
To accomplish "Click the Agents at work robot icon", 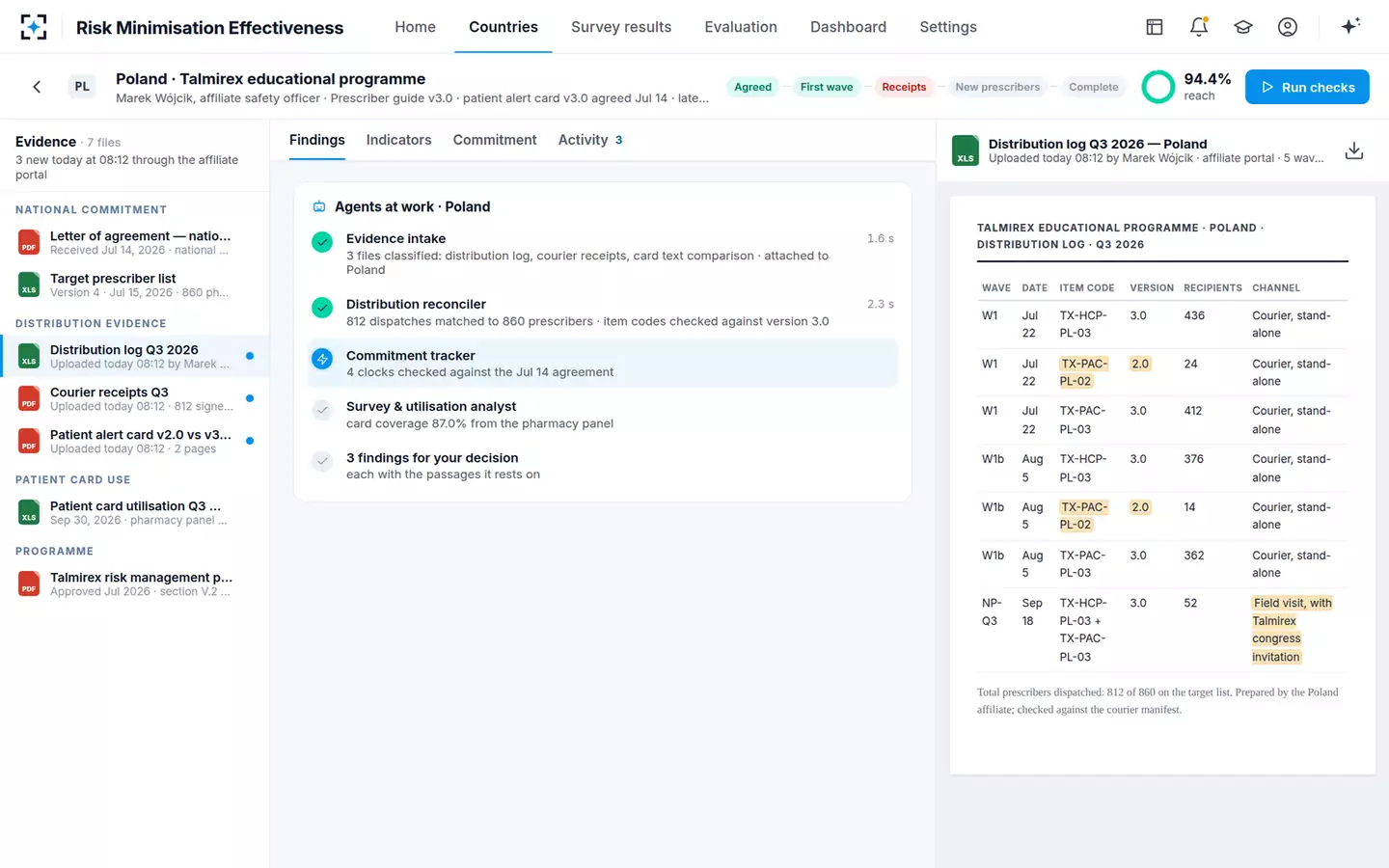I will tap(319, 206).
